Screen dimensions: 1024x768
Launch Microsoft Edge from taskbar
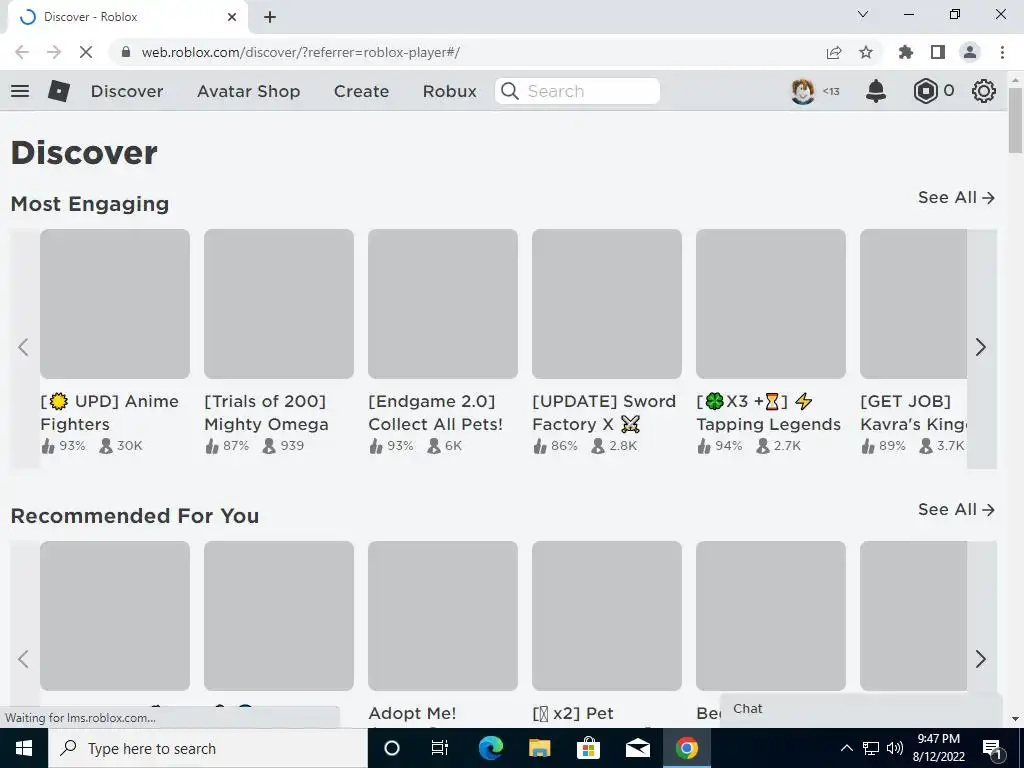coord(490,748)
